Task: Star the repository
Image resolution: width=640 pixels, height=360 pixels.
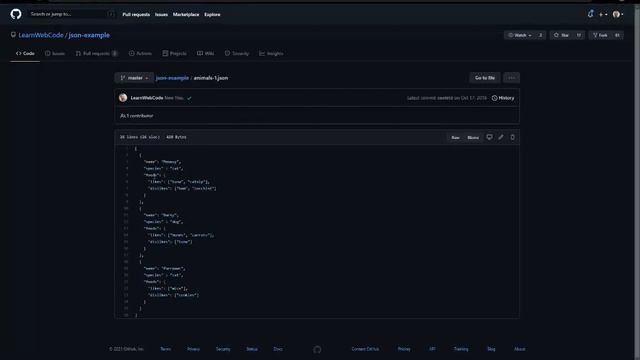Action: click(562, 36)
